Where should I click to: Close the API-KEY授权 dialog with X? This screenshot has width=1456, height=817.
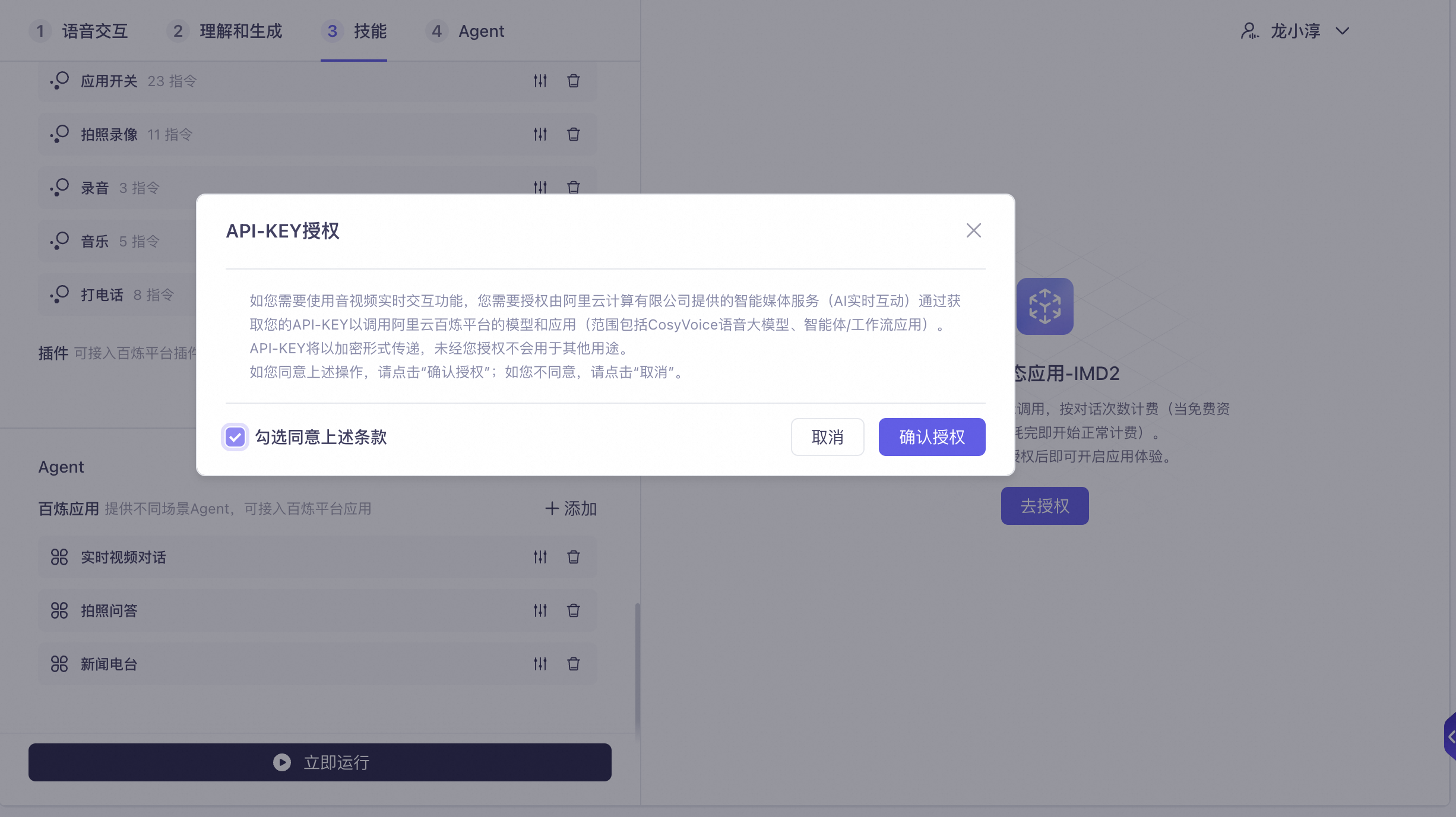[x=973, y=230]
